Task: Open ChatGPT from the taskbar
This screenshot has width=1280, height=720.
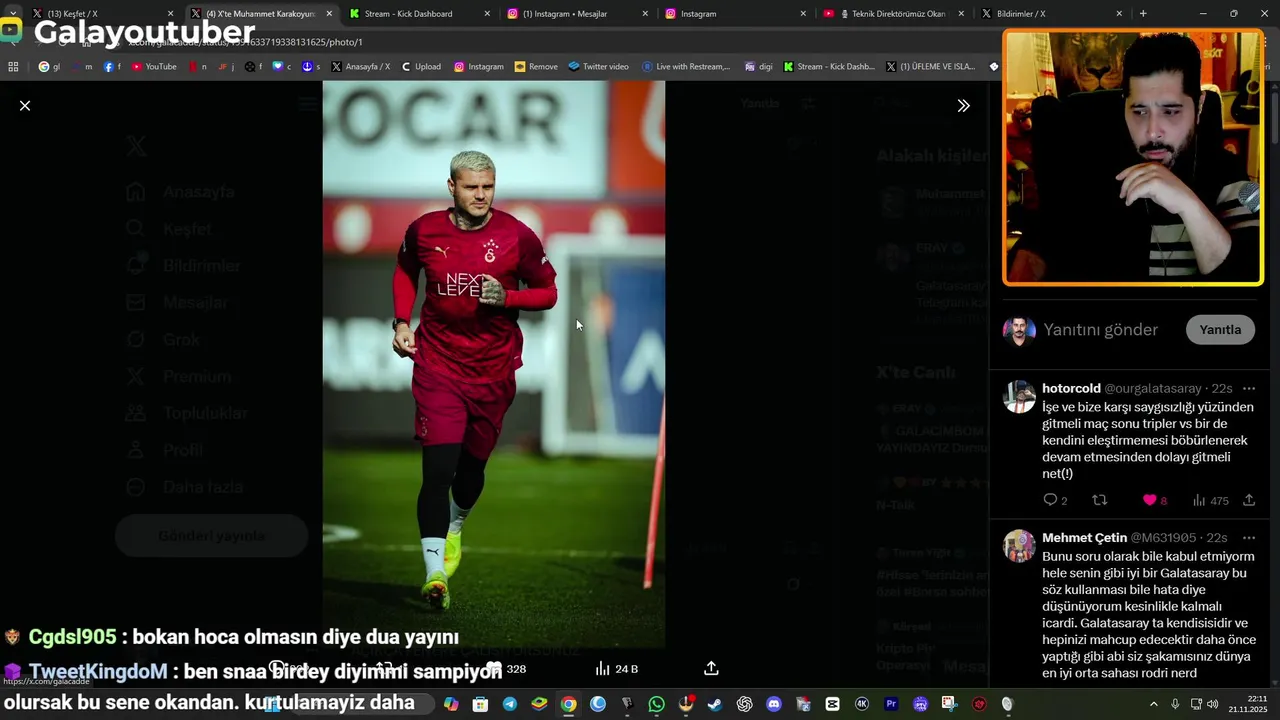Action: click(x=744, y=704)
